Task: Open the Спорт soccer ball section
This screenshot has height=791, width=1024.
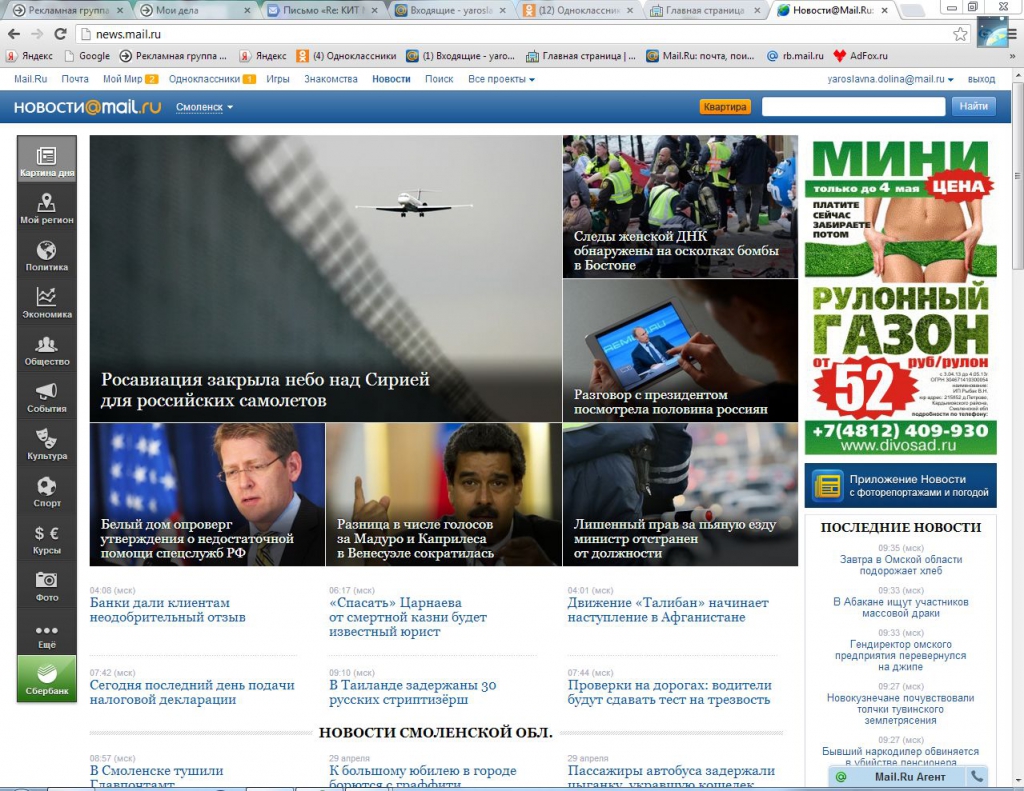Action: tap(46, 491)
